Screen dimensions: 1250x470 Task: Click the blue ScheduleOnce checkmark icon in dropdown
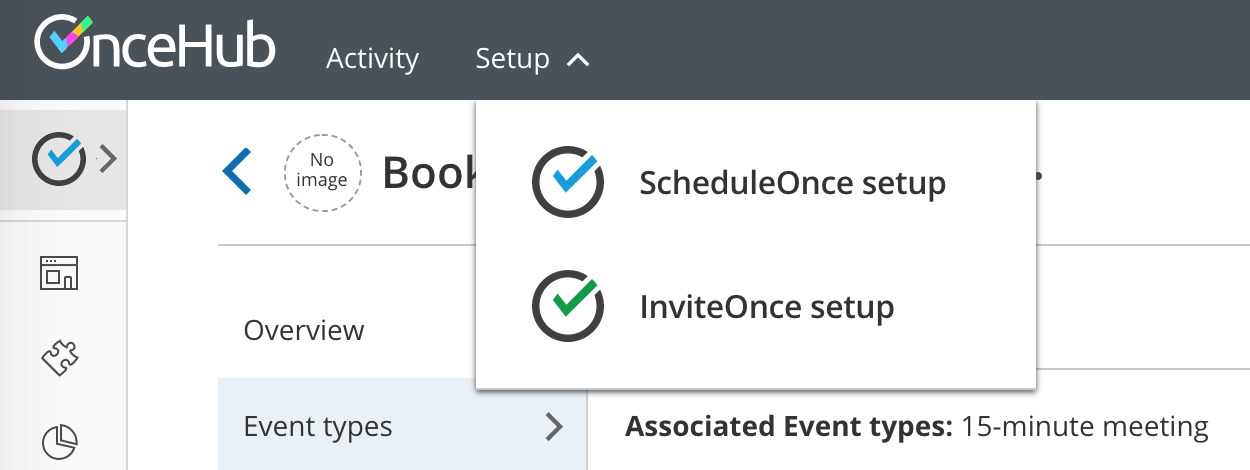(568, 182)
